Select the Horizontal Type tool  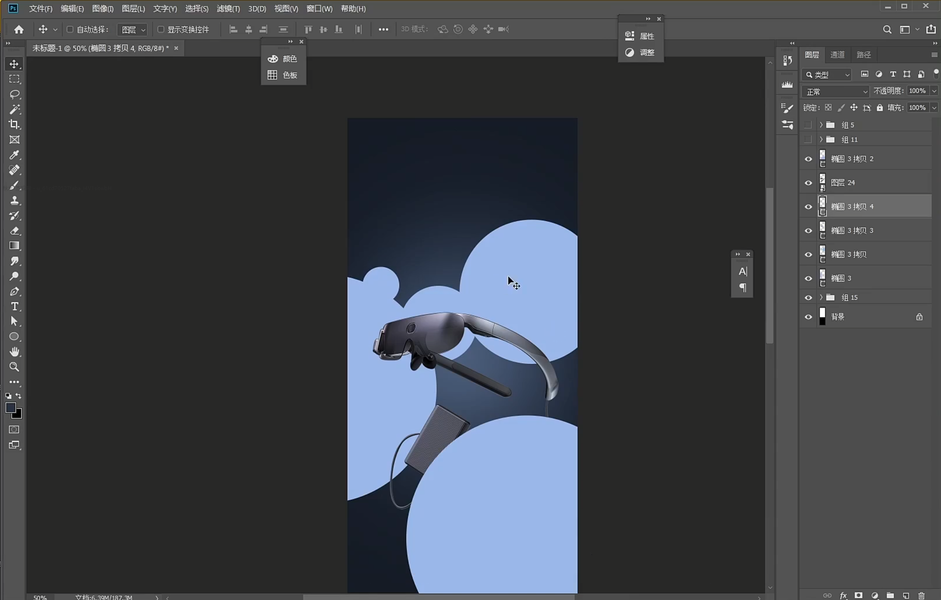click(x=14, y=306)
